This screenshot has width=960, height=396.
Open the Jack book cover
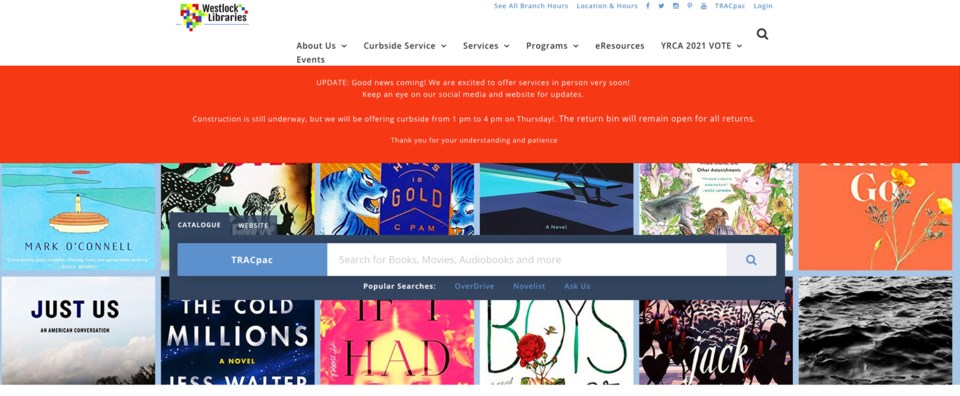click(x=716, y=342)
